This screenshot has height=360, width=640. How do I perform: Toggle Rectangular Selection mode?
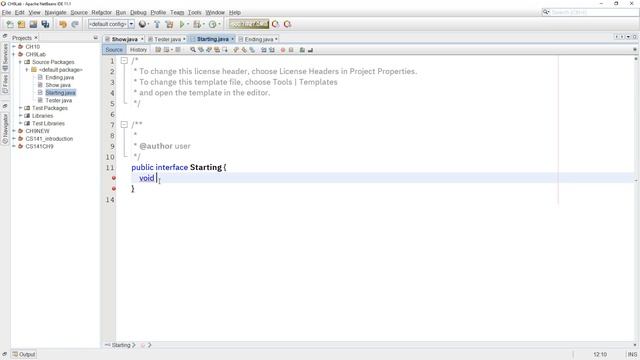(225, 50)
